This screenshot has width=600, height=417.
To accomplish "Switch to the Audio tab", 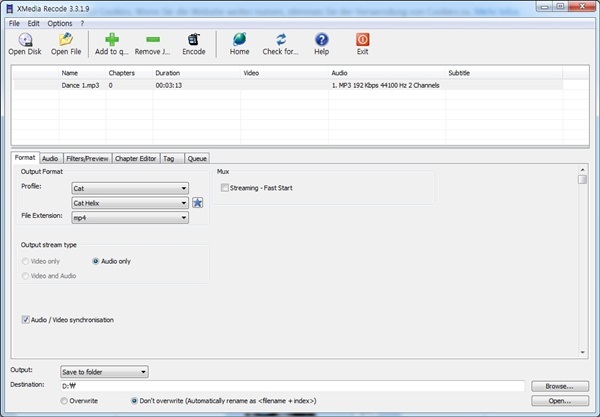I will [50, 158].
